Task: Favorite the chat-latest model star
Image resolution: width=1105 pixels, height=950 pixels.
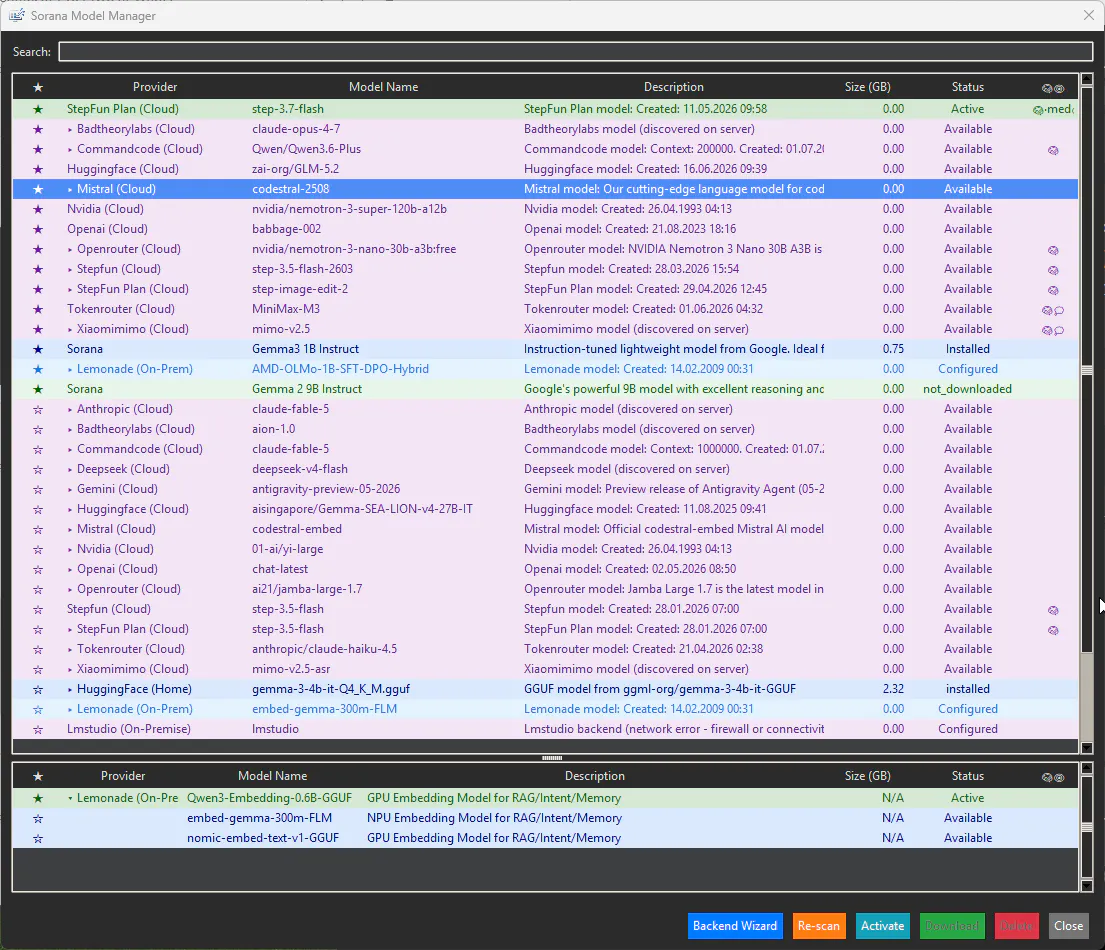Action: tap(38, 569)
